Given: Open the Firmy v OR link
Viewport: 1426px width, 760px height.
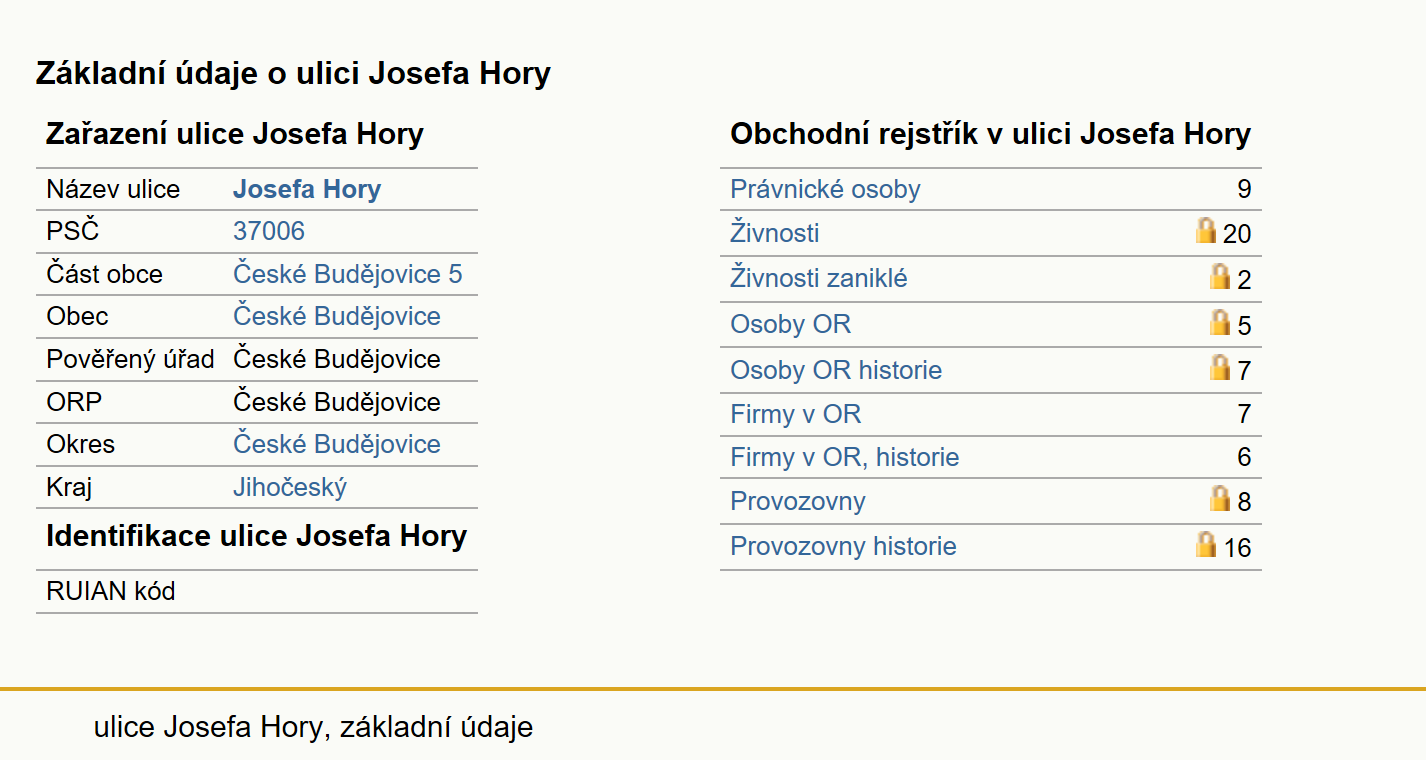Looking at the screenshot, I should (x=796, y=414).
